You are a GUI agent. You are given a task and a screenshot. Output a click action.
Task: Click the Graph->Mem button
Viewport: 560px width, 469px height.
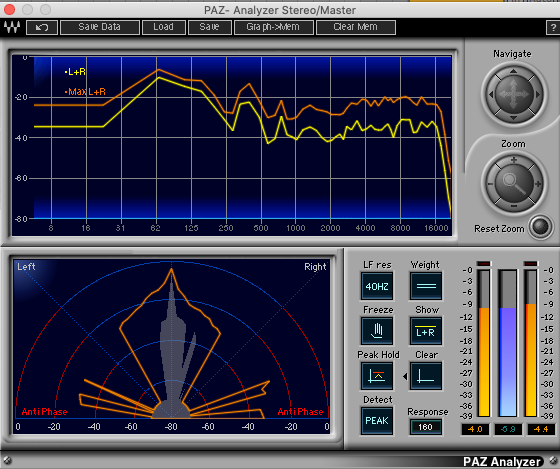(274, 28)
